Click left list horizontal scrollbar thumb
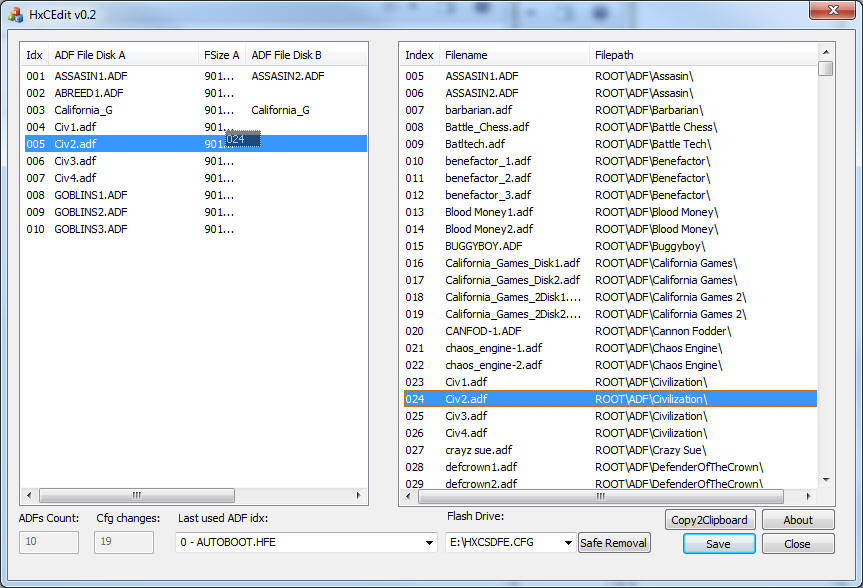 click(x=136, y=496)
